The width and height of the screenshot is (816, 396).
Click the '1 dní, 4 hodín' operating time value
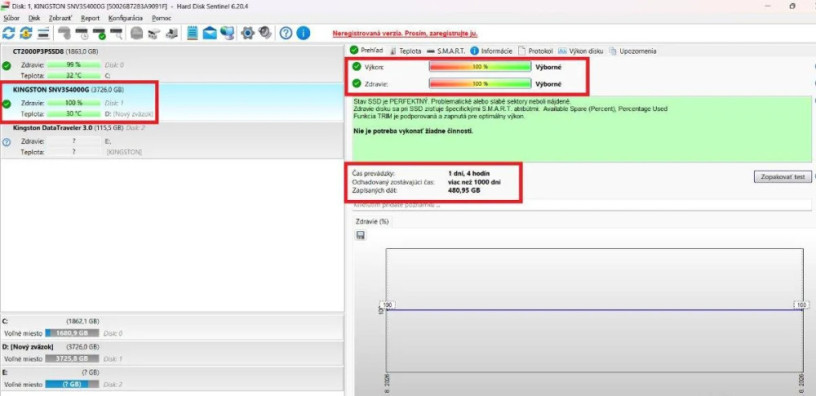coord(468,173)
